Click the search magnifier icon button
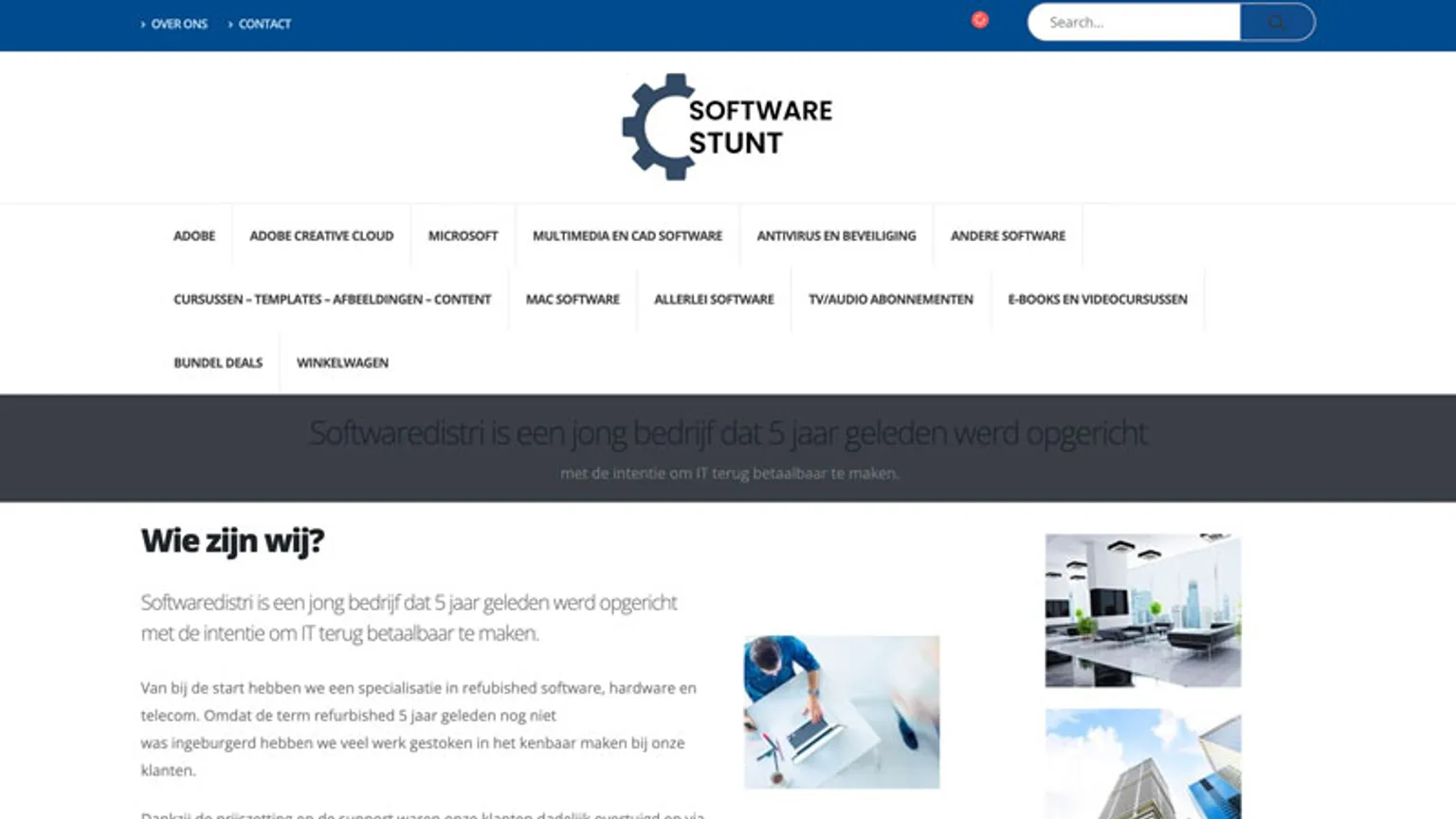This screenshot has height=819, width=1456. (x=1276, y=22)
